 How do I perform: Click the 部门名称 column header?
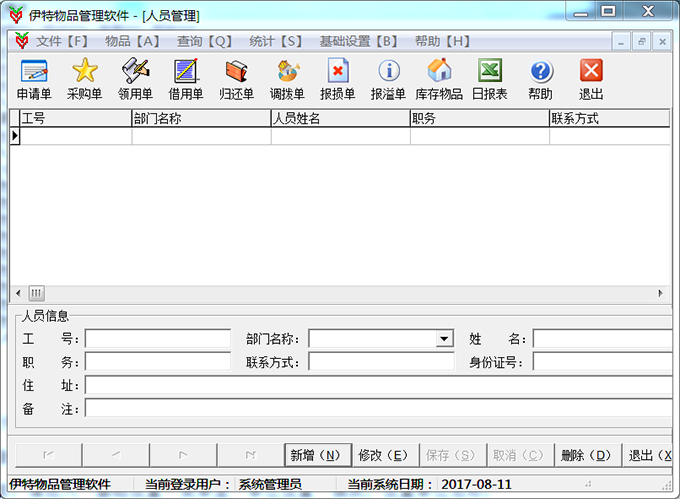(x=201, y=118)
